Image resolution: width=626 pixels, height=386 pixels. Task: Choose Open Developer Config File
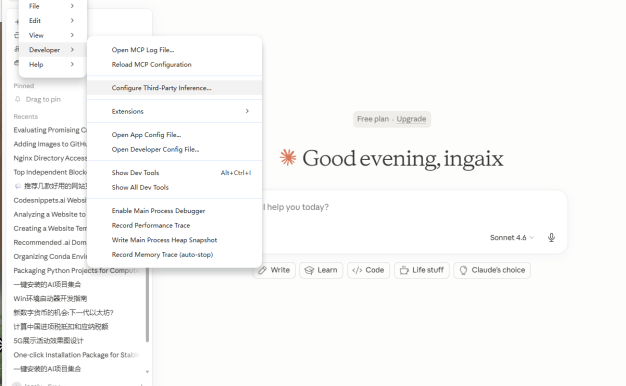(x=174, y=149)
